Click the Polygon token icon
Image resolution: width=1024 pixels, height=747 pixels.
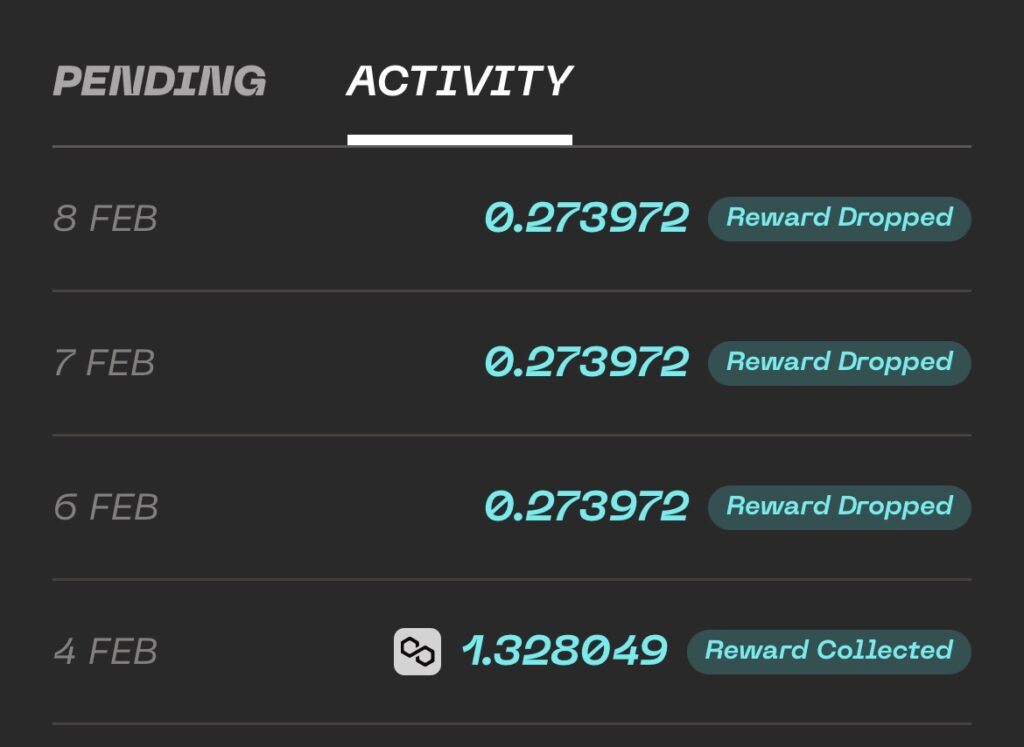pyautogui.click(x=417, y=651)
